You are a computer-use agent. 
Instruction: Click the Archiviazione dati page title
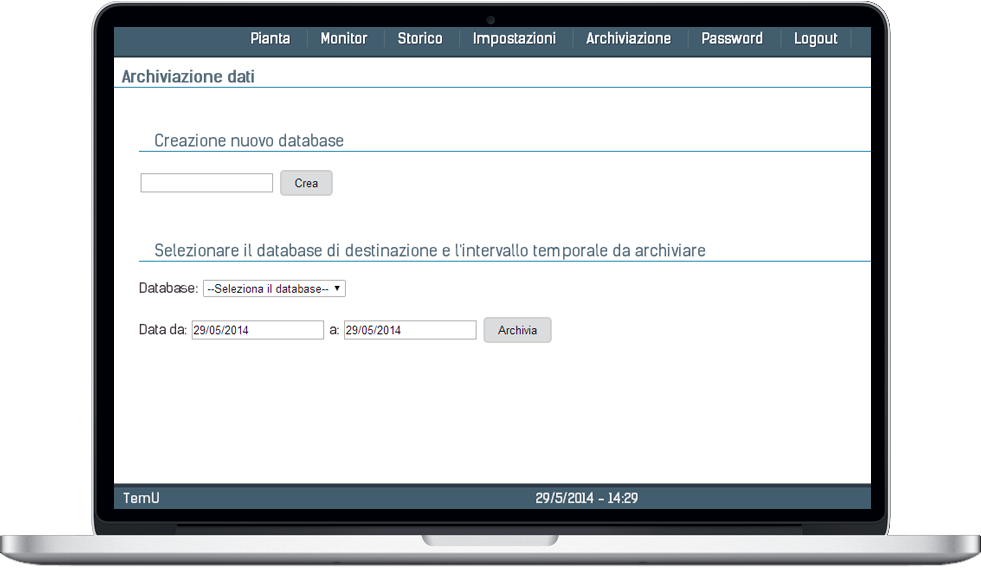pos(188,76)
